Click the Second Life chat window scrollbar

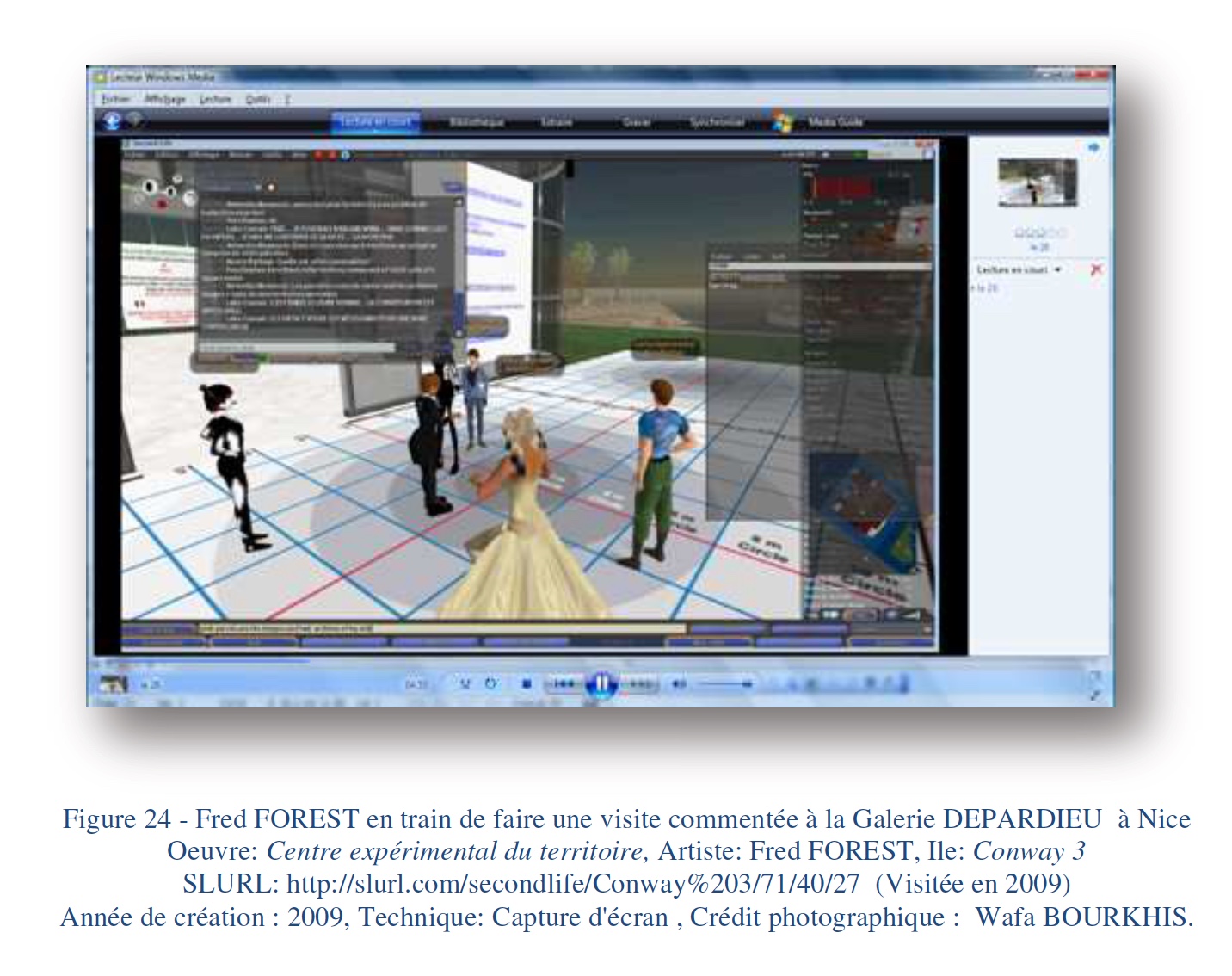tap(459, 267)
